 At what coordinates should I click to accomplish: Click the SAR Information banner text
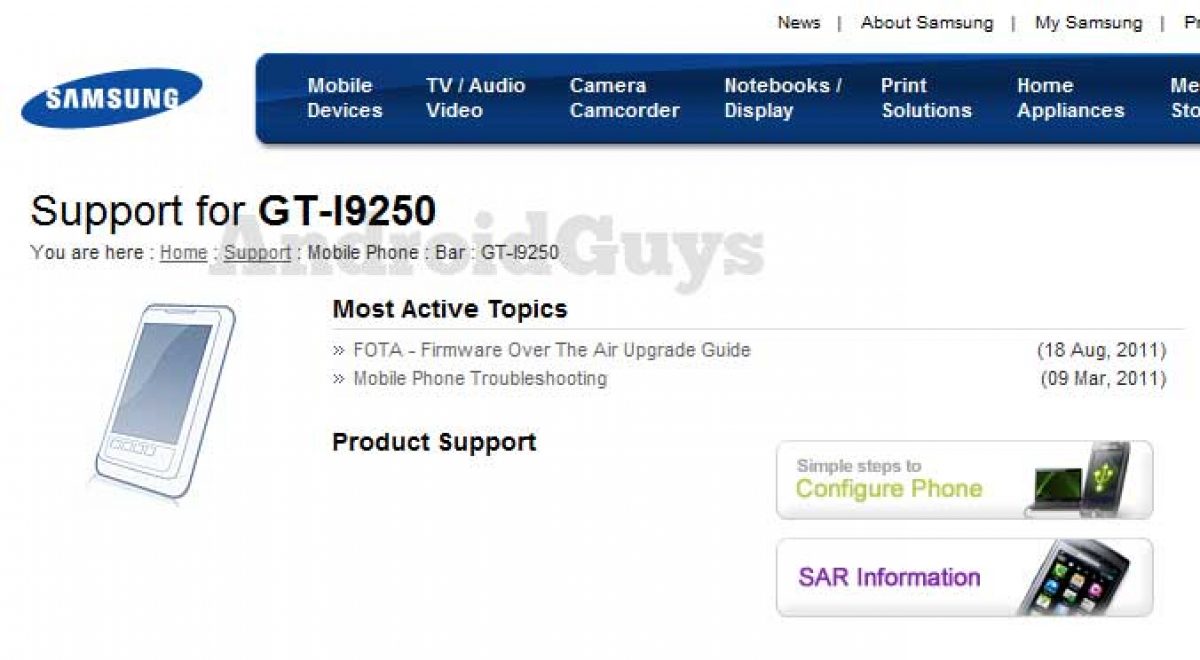[x=889, y=577]
